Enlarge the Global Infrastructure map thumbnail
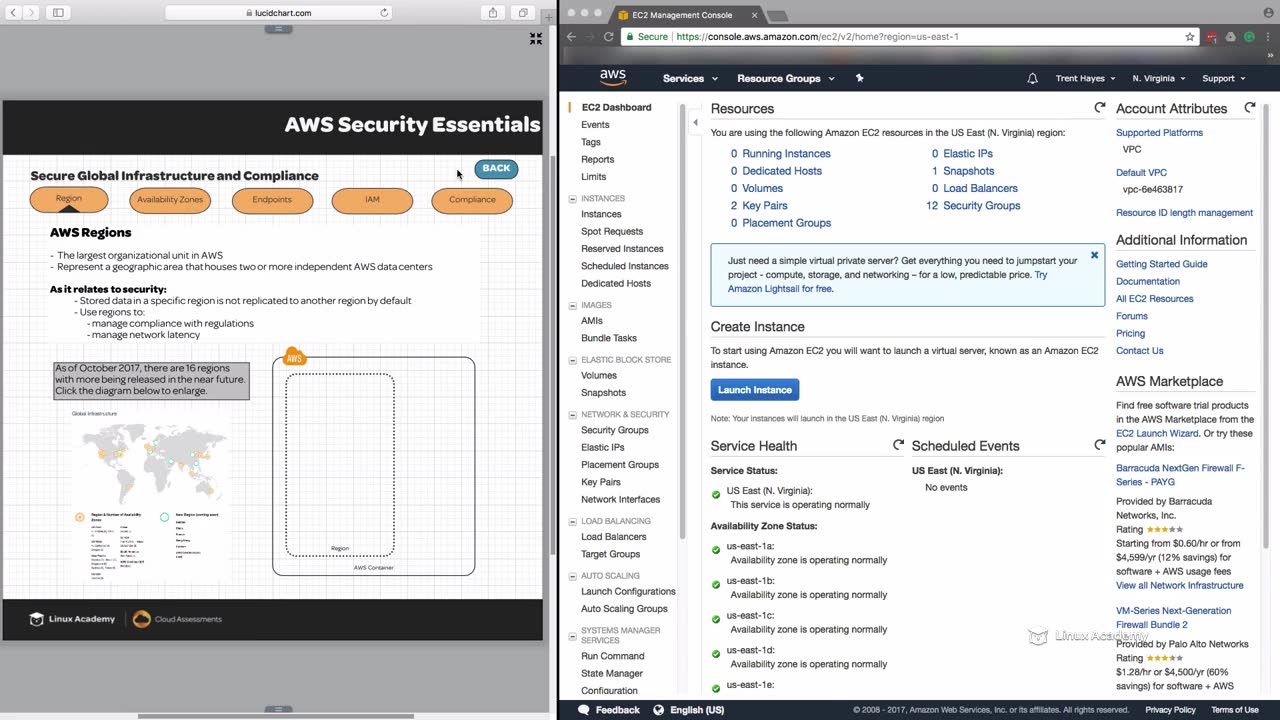Image resolution: width=1280 pixels, height=720 pixels. pos(150,460)
